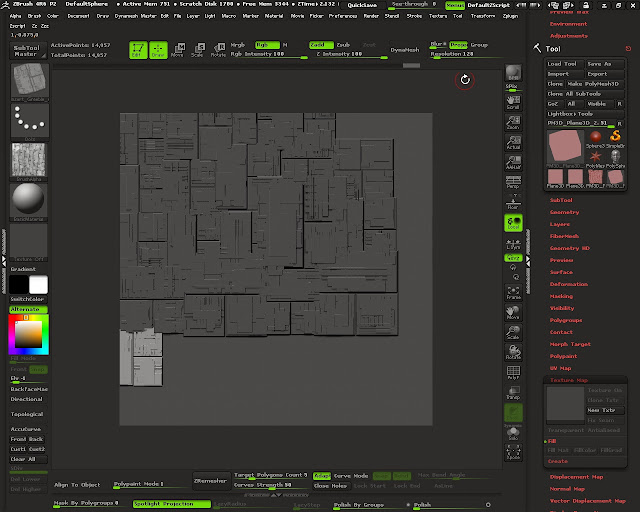Open the Preferences menu
Screen dimensions: 640x512
tap(343, 16)
